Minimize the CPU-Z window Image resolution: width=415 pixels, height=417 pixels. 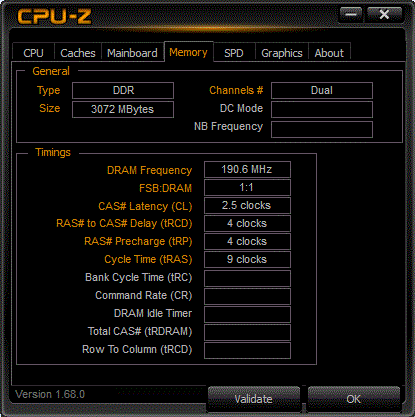click(351, 15)
